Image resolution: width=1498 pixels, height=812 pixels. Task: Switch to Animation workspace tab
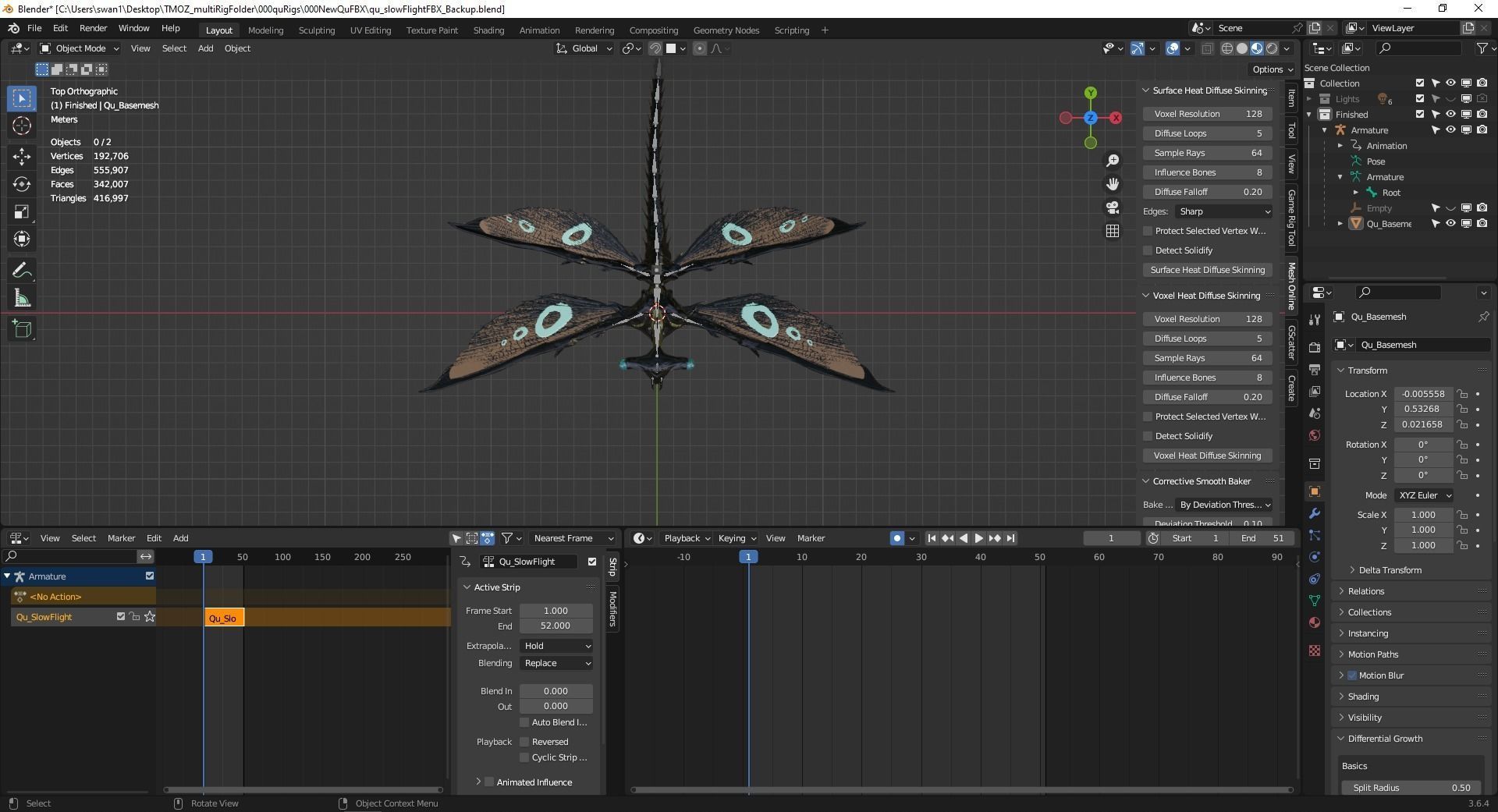point(539,30)
